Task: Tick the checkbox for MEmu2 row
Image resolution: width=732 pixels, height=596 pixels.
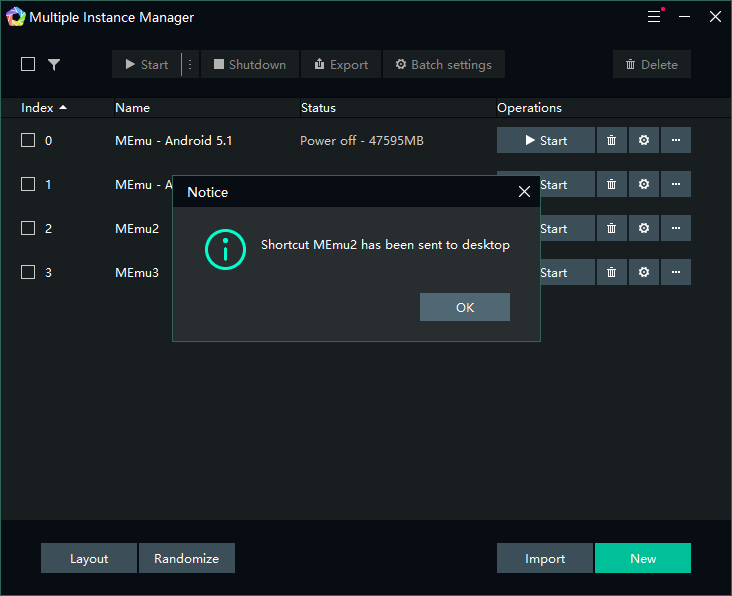Action: click(28, 229)
